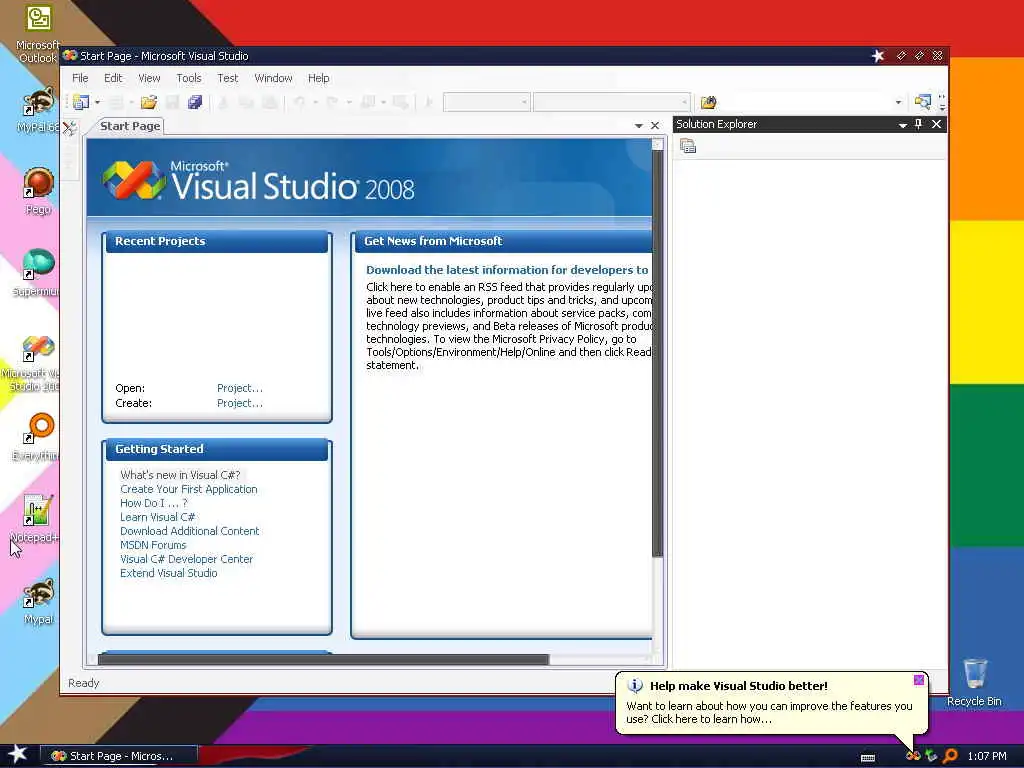This screenshot has height=768, width=1024.
Task: Click the Extend Visual Studio link
Action: (x=168, y=573)
